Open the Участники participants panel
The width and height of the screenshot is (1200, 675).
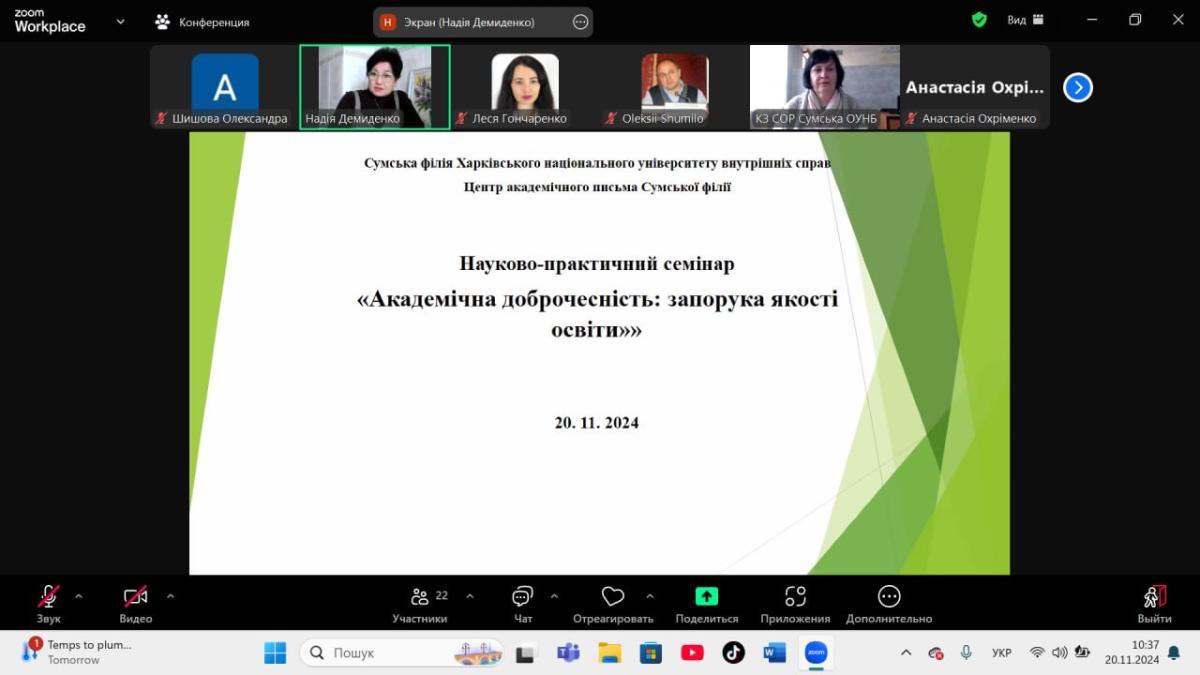[420, 604]
